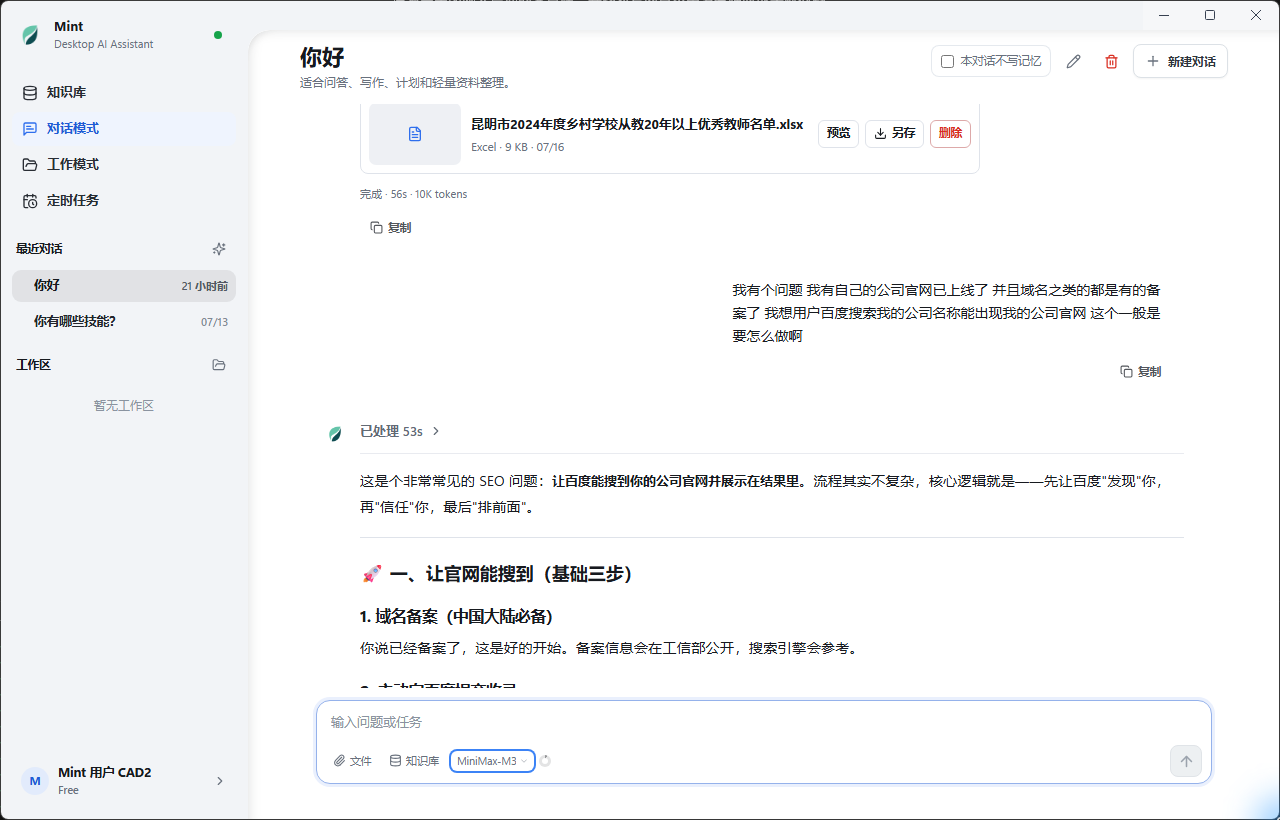Attach a file via 文件 paperclip
Image resolution: width=1280 pixels, height=820 pixels.
pyautogui.click(x=353, y=761)
